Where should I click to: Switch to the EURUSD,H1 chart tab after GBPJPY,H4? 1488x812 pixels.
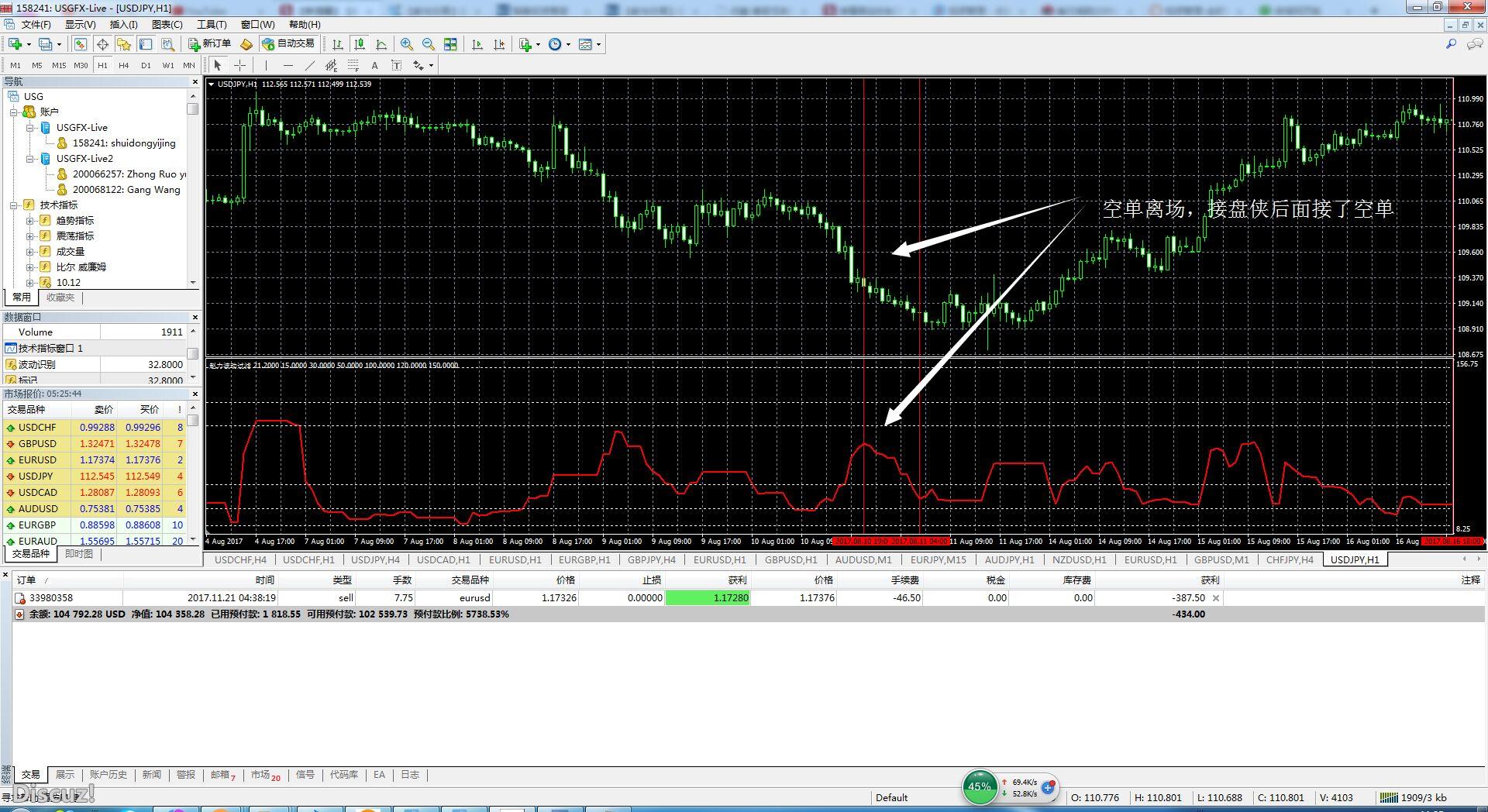[x=719, y=559]
